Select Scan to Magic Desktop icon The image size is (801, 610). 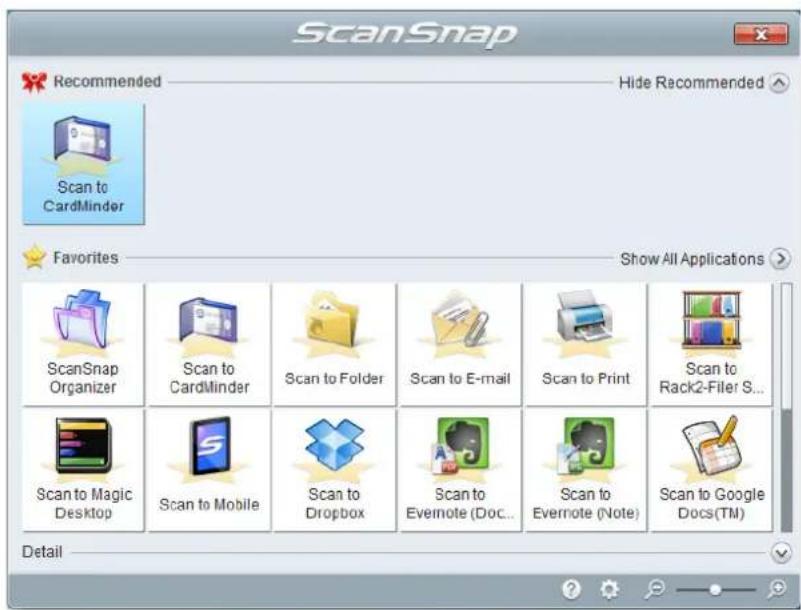point(83,470)
